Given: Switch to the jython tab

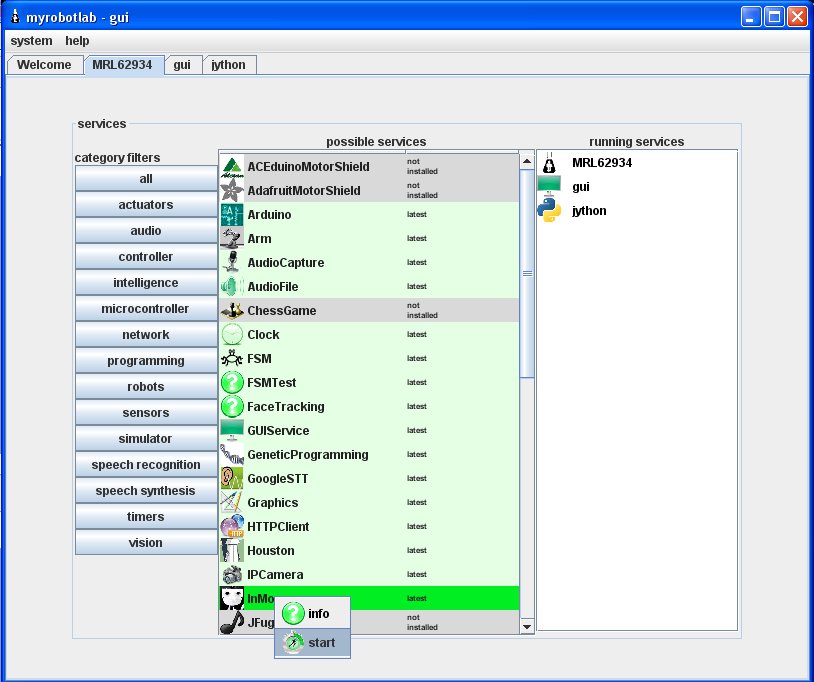Looking at the screenshot, I should [230, 65].
